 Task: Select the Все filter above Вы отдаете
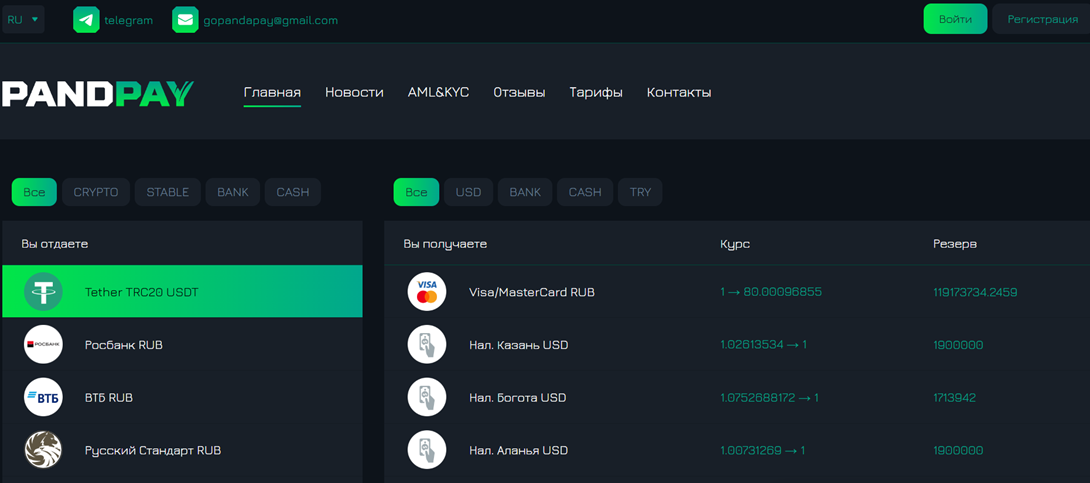(34, 193)
